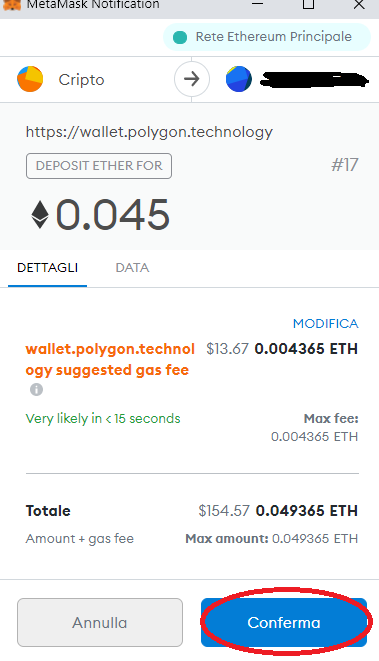
Task: Click the DEPOSIT ETHER FOR label badge
Action: tap(99, 166)
